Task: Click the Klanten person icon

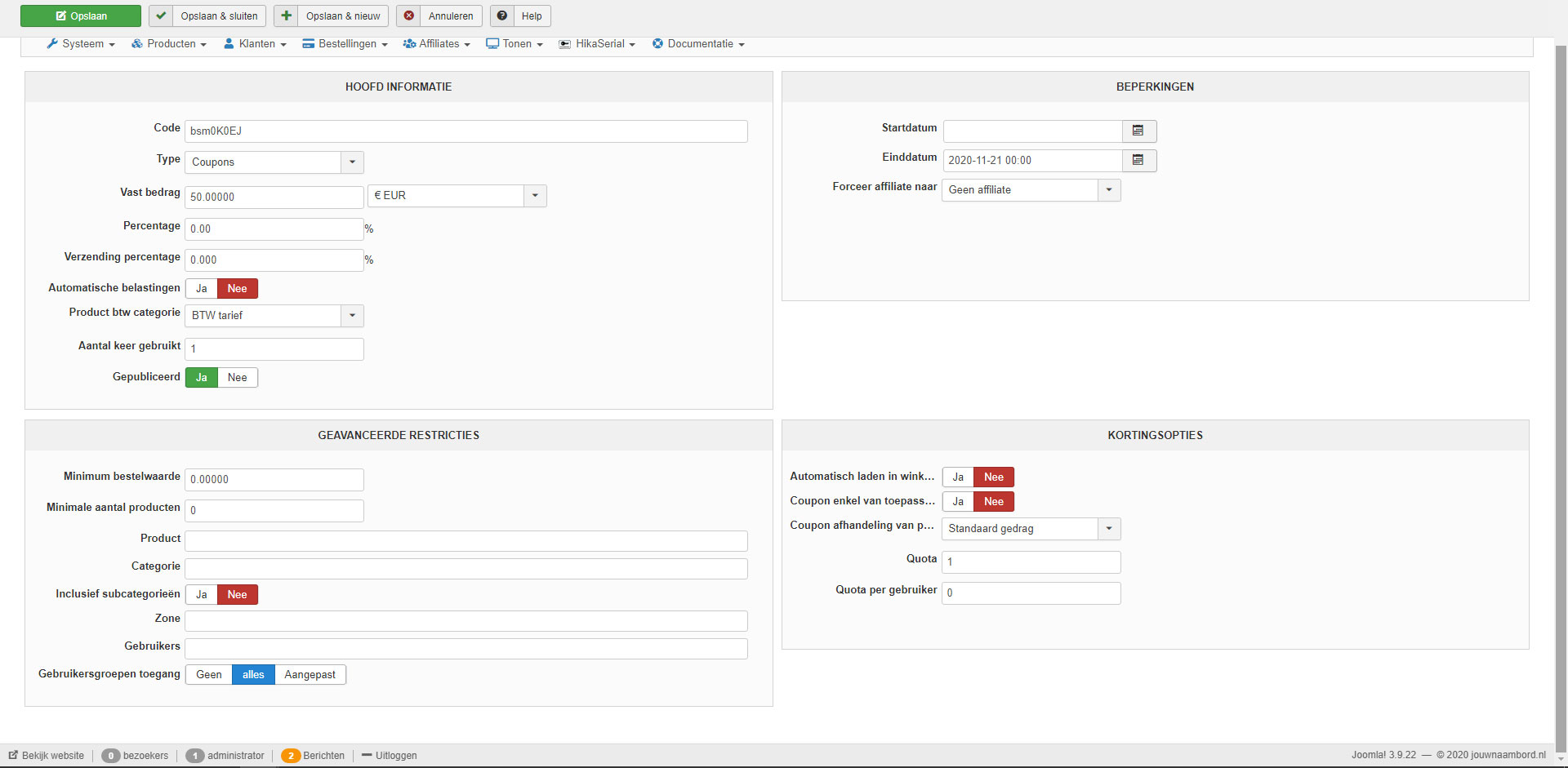Action: click(229, 43)
